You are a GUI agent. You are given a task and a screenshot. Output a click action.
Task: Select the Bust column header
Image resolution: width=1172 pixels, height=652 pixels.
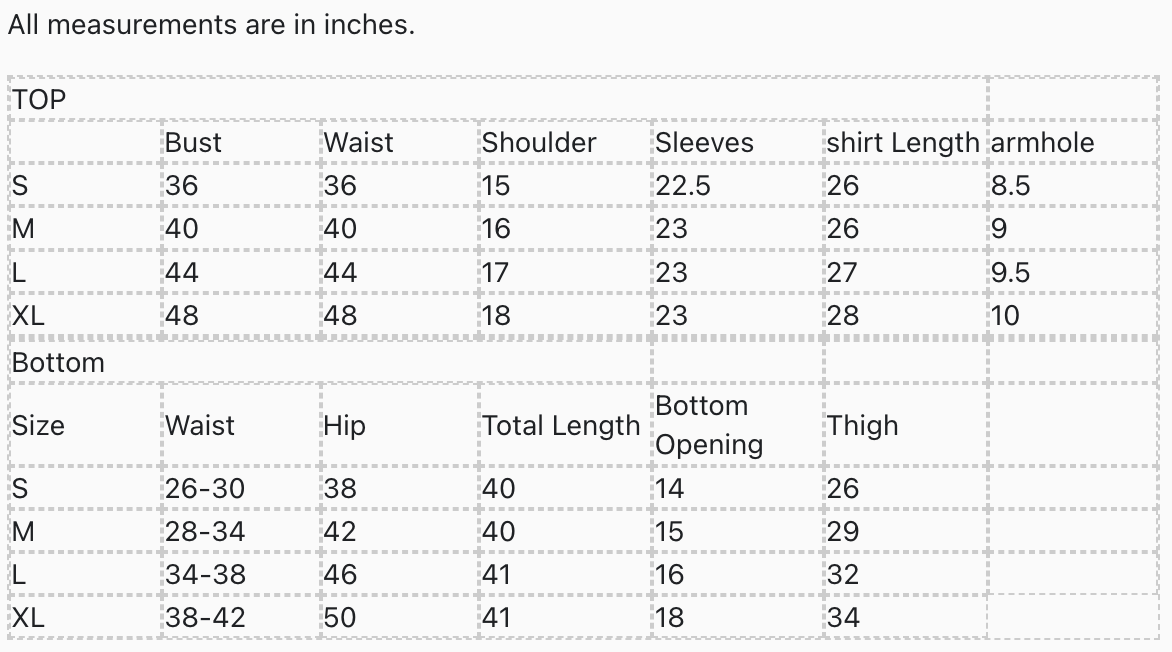pyautogui.click(x=194, y=142)
